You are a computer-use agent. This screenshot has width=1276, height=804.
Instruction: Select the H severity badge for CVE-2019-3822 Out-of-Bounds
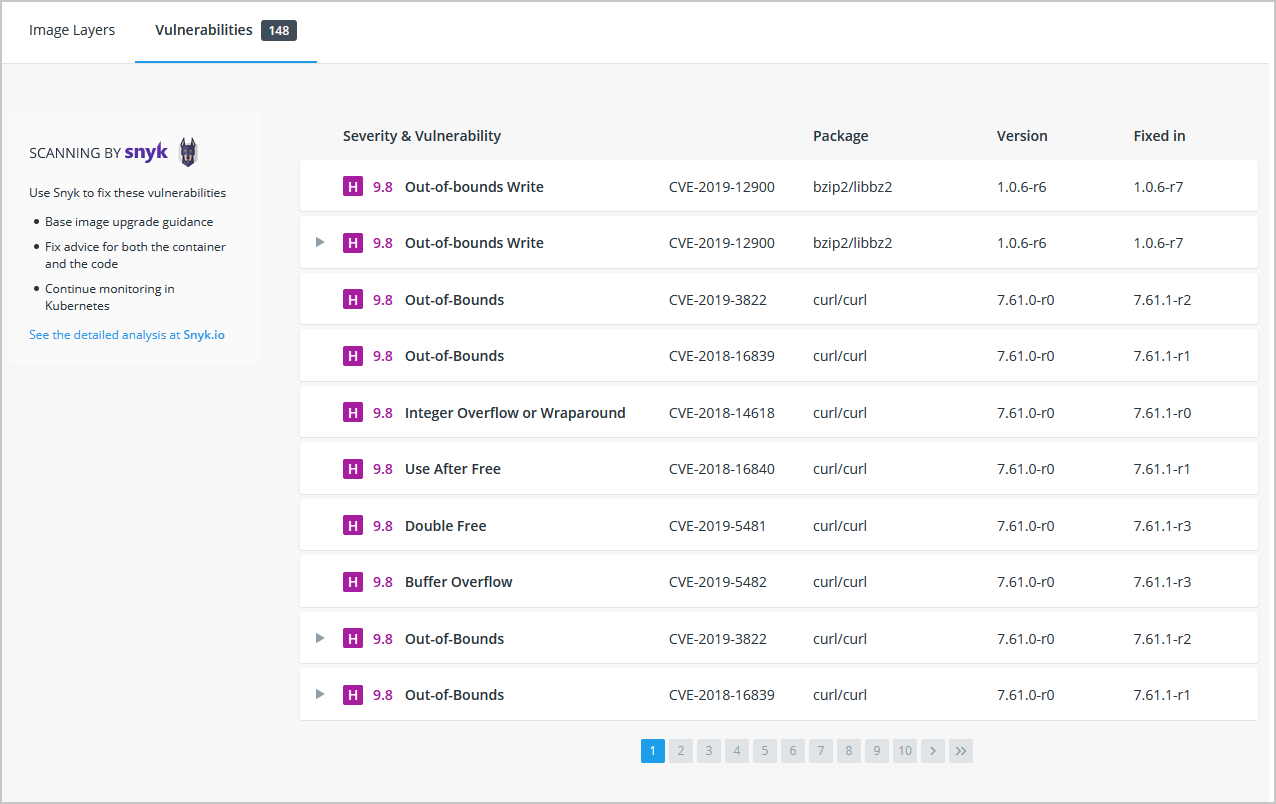coord(353,299)
